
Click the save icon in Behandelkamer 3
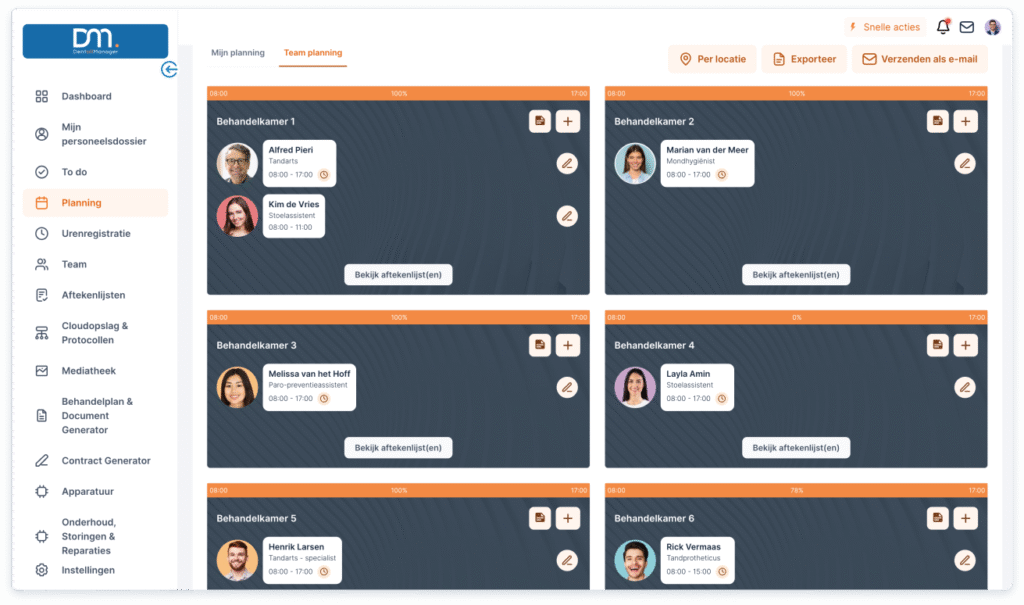click(540, 345)
